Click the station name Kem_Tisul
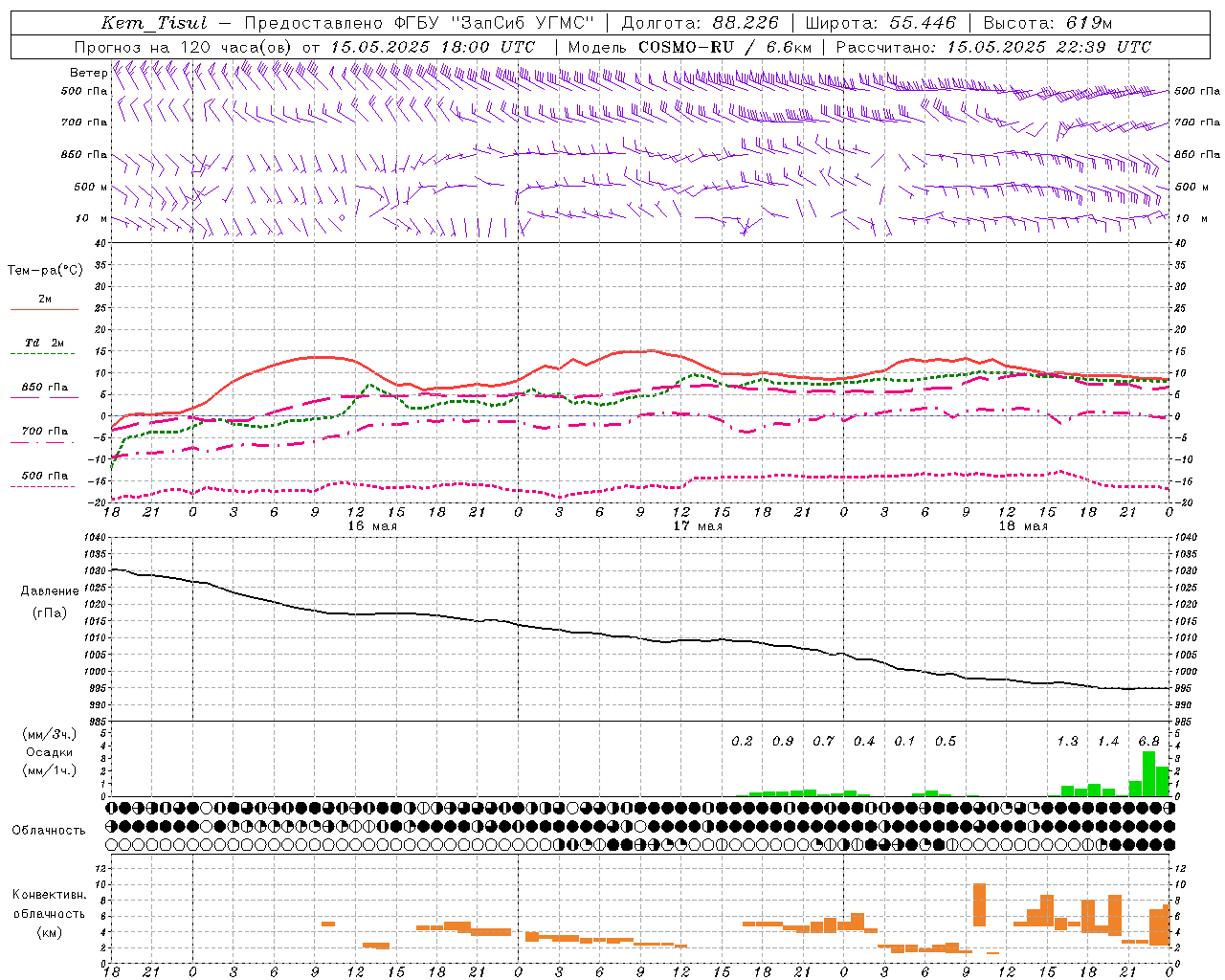 pos(154,23)
